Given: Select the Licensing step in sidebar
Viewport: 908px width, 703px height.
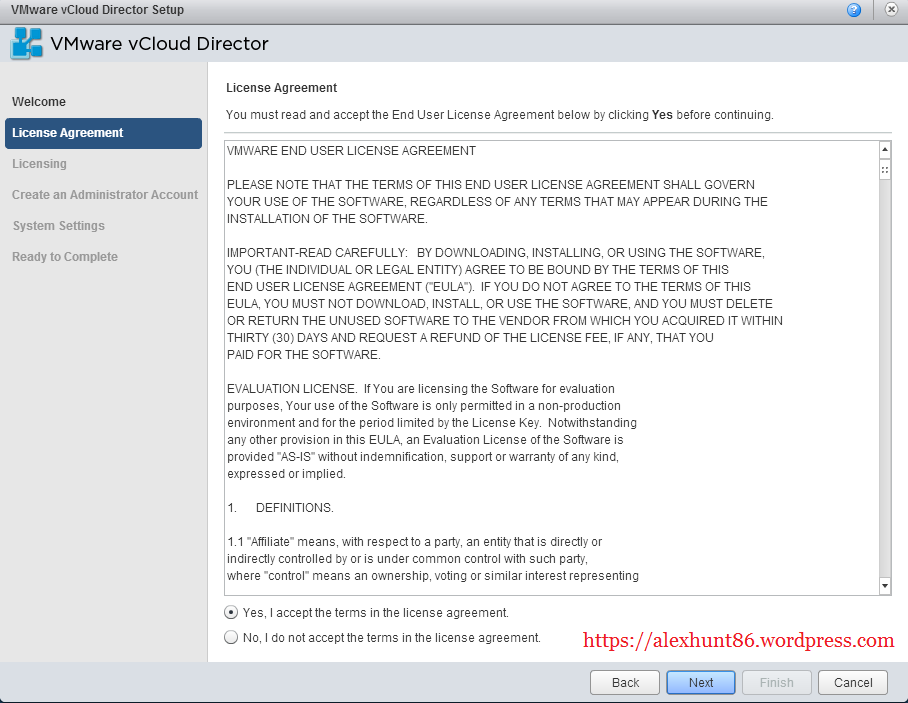Looking at the screenshot, I should tap(40, 164).
